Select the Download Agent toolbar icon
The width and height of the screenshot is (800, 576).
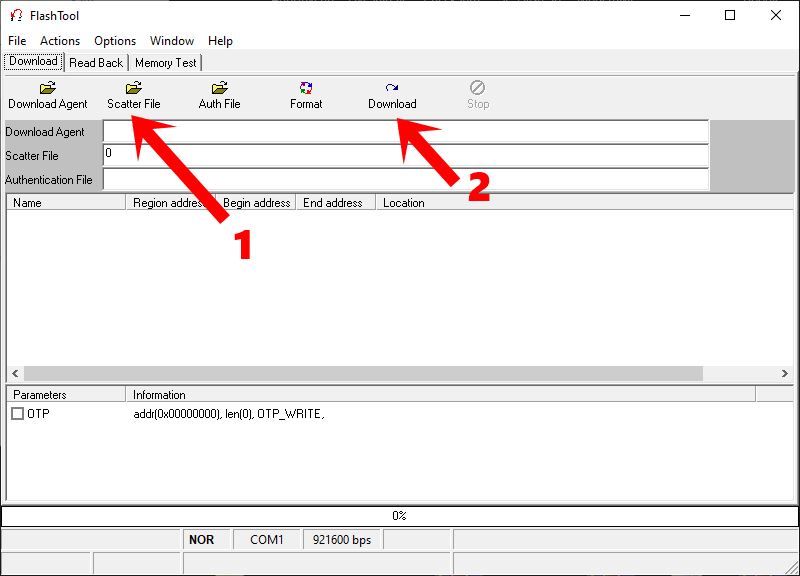pos(47,95)
